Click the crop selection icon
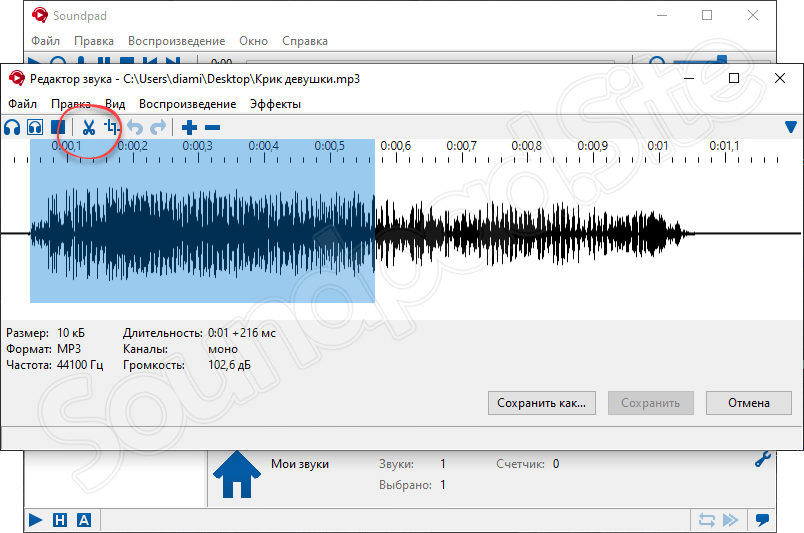Image resolution: width=804 pixels, height=533 pixels. pyautogui.click(x=111, y=127)
